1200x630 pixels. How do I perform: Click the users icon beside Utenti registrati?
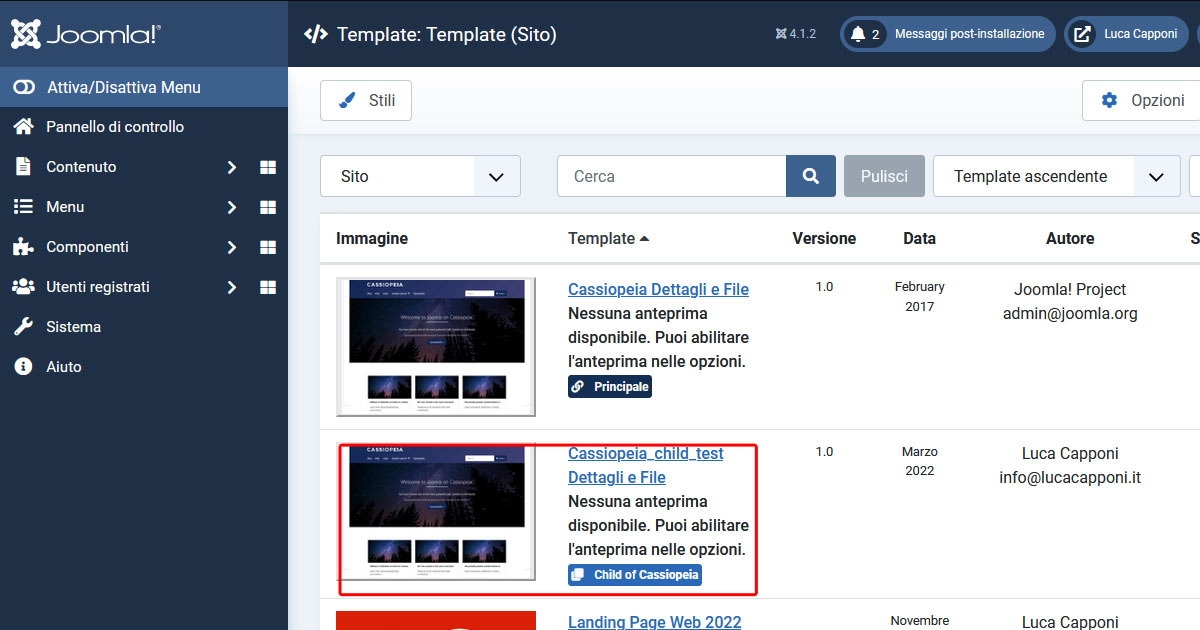(x=23, y=287)
